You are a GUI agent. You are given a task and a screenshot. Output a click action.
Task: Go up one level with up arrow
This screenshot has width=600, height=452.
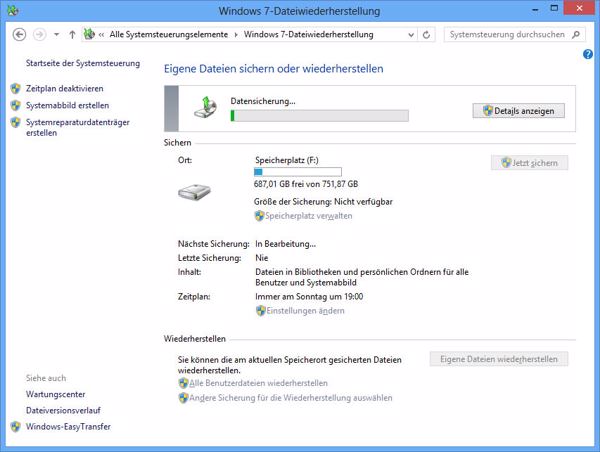pos(72,35)
